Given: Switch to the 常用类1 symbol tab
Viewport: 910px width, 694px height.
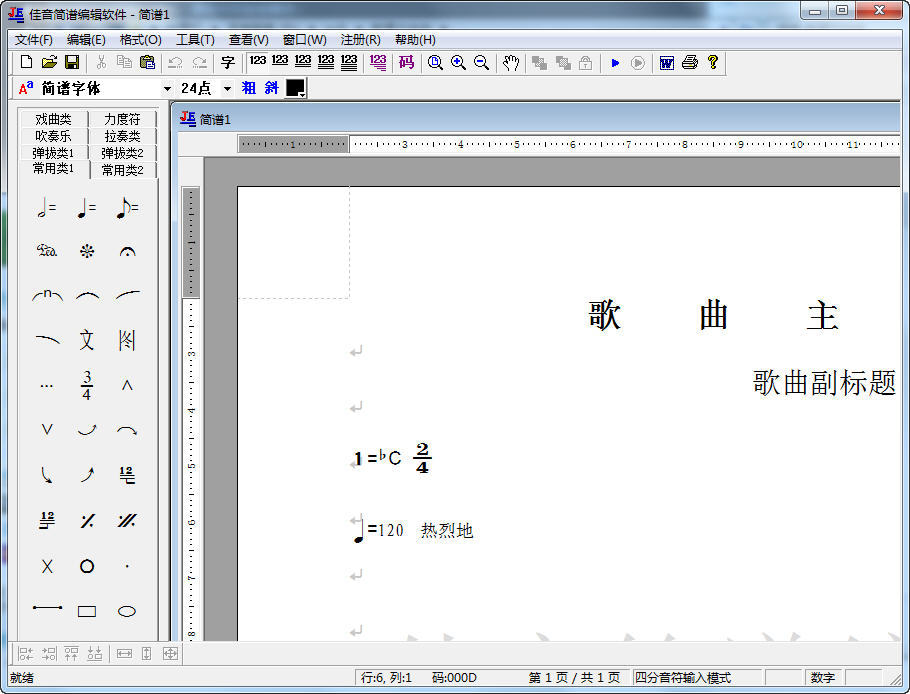Looking at the screenshot, I should click(x=52, y=168).
